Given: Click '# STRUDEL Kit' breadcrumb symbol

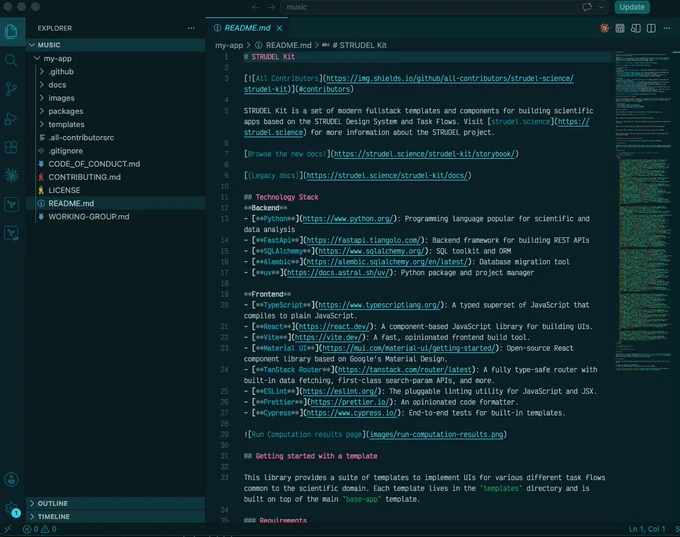Looking at the screenshot, I should (x=359, y=45).
